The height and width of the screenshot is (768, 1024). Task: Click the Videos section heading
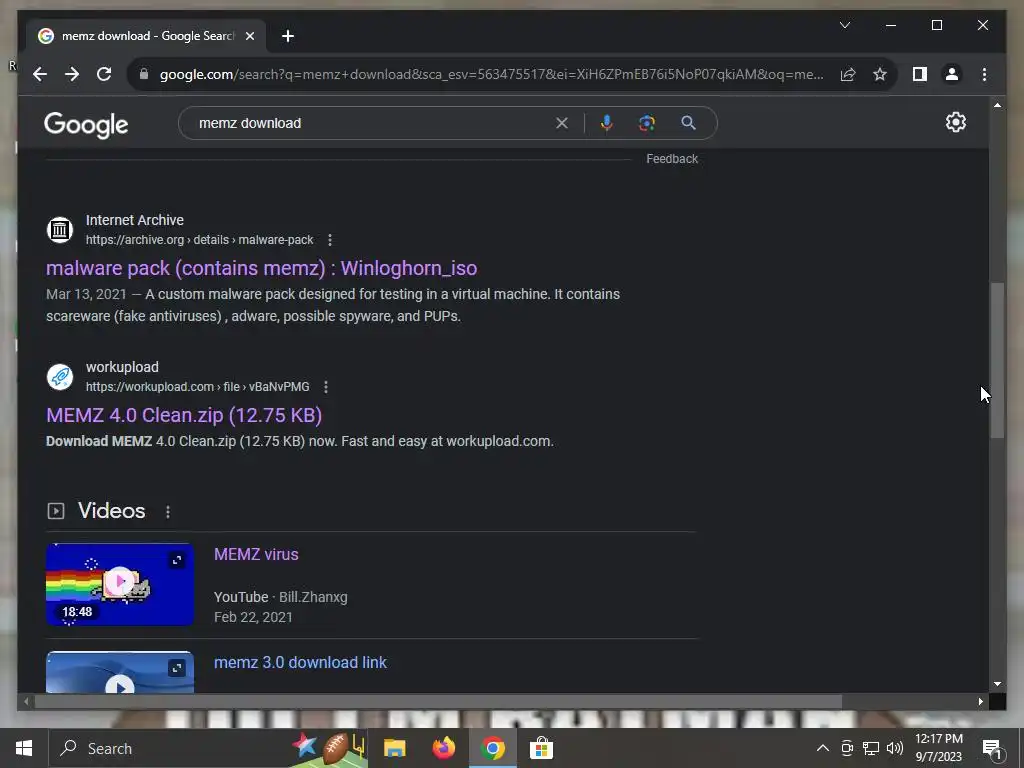(x=112, y=511)
